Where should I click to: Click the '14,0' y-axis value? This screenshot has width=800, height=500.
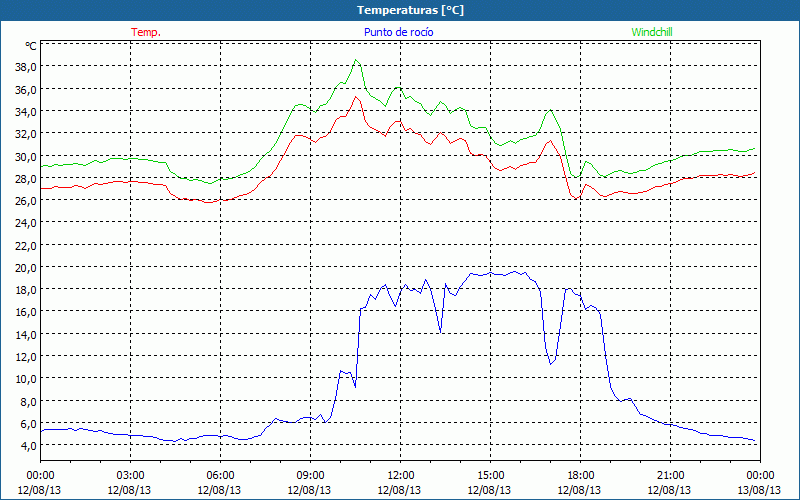[26, 334]
